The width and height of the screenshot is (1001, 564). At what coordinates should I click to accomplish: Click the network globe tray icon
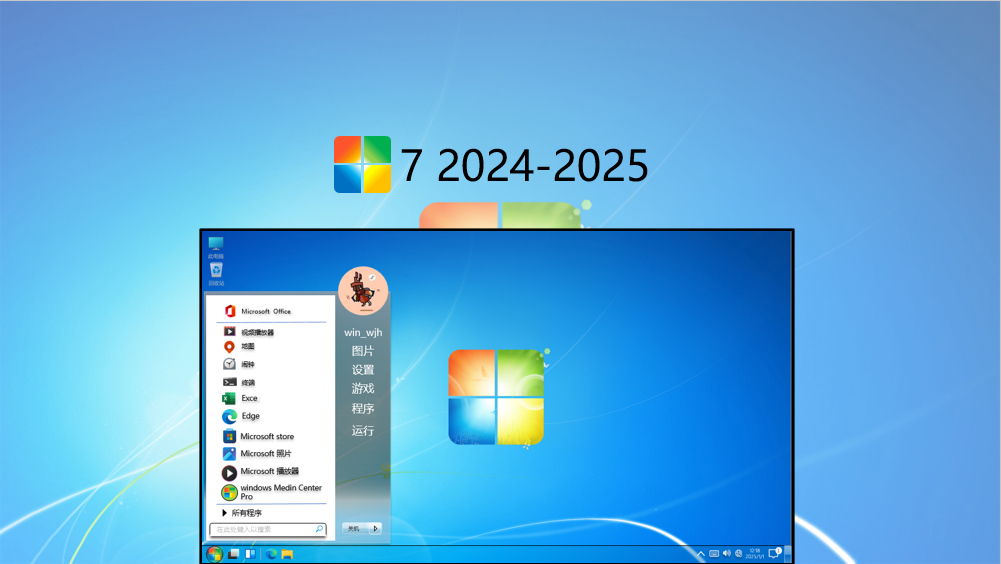pyautogui.click(x=739, y=553)
